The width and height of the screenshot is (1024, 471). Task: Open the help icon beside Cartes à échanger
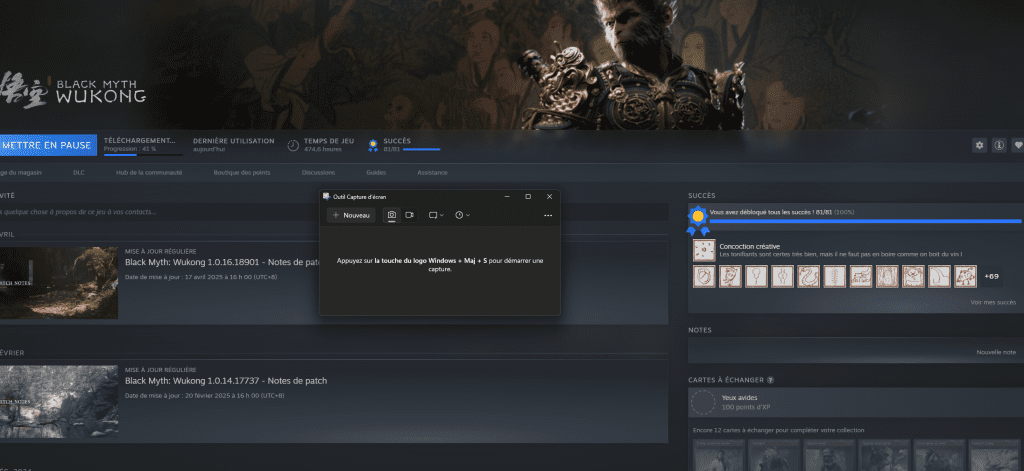pos(770,380)
